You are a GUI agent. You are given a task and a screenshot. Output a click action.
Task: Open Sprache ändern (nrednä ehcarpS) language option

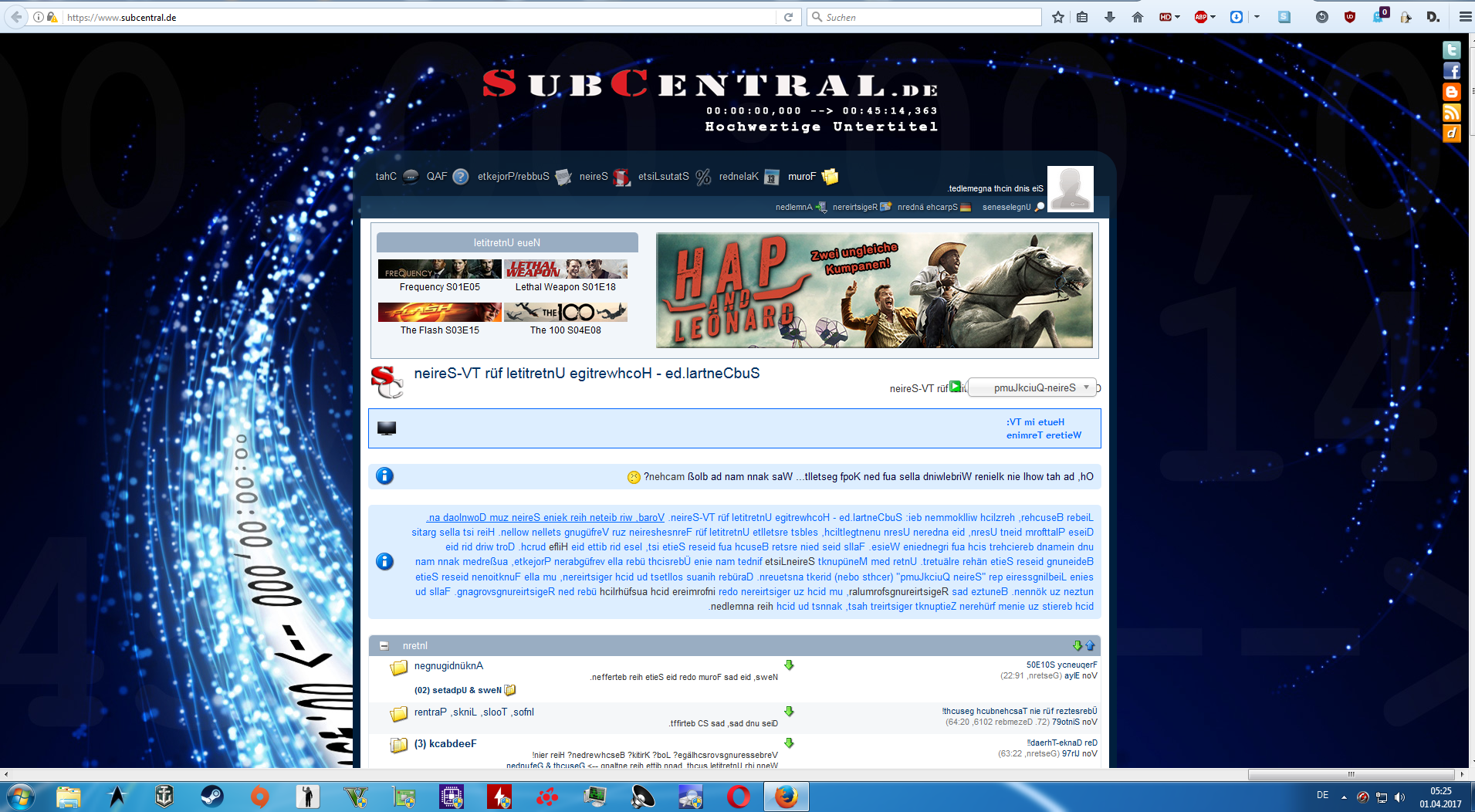927,207
